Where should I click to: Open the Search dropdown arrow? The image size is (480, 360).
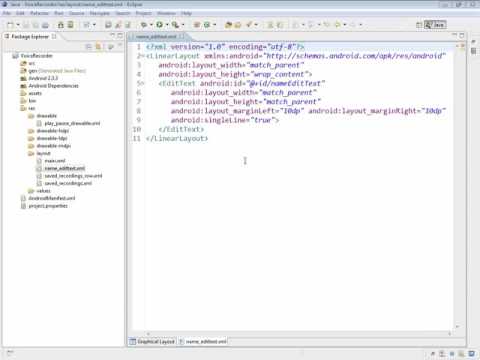click(256, 25)
